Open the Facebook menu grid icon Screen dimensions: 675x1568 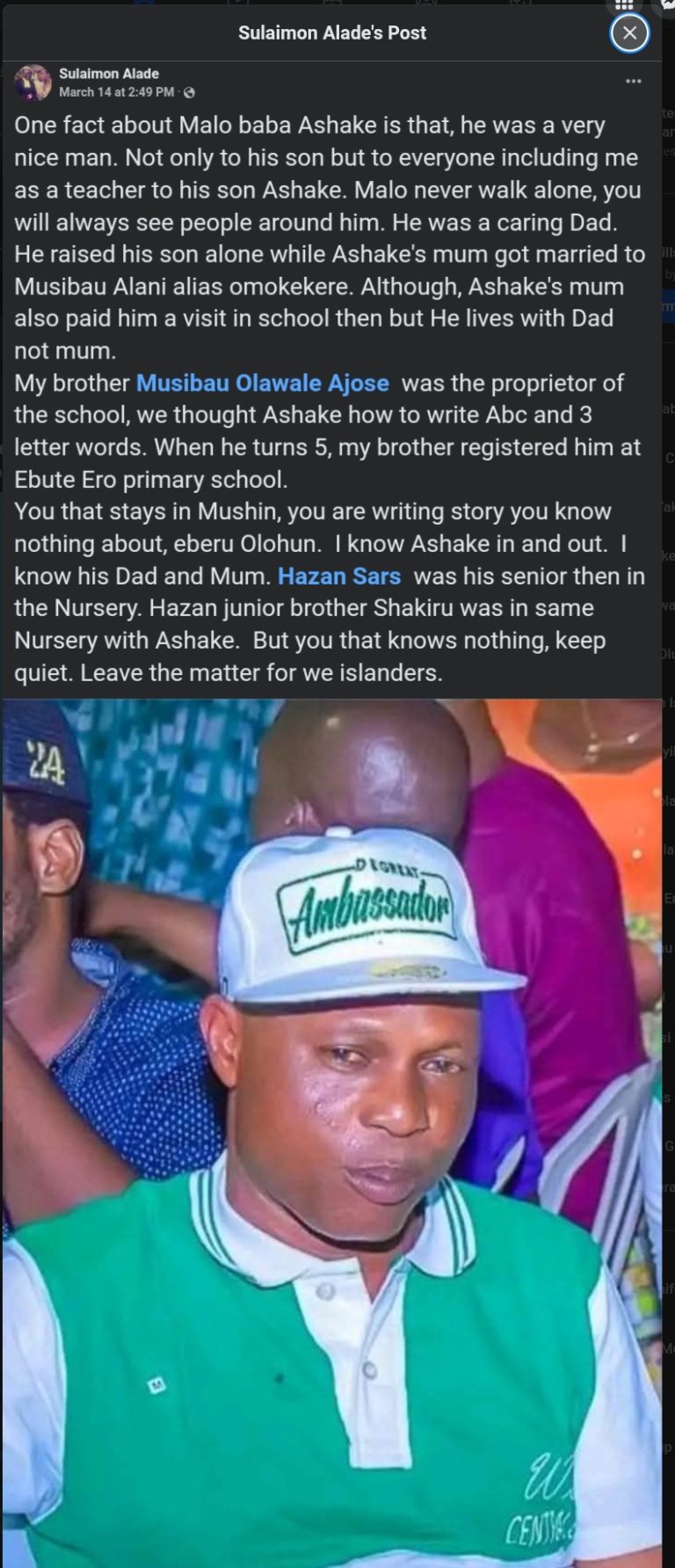pyautogui.click(x=625, y=5)
